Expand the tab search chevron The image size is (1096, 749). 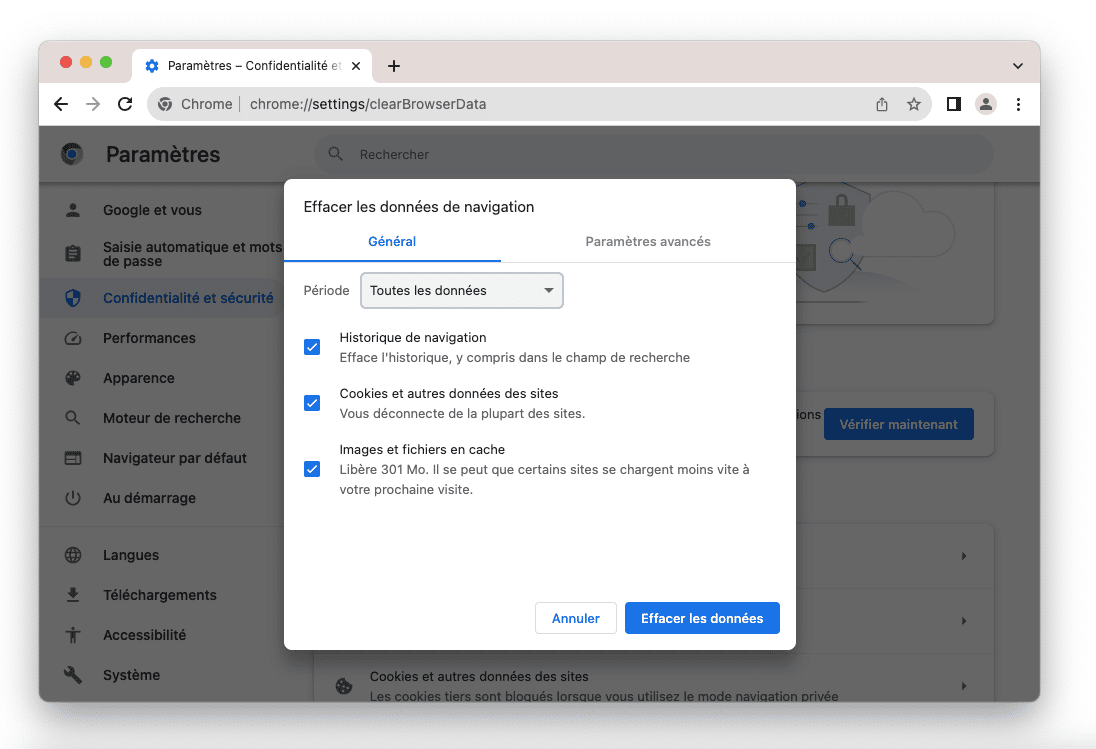coord(1017,66)
